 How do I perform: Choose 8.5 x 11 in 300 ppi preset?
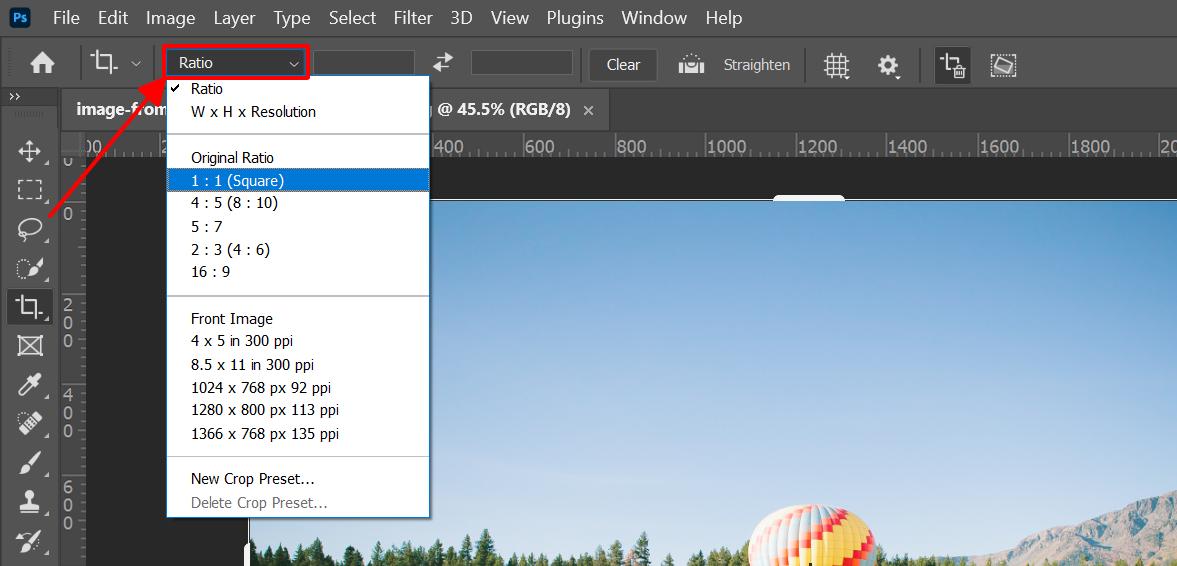298,365
